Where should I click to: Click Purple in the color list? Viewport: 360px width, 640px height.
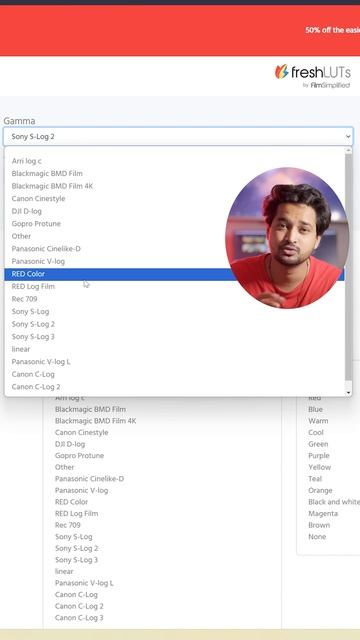(x=319, y=456)
